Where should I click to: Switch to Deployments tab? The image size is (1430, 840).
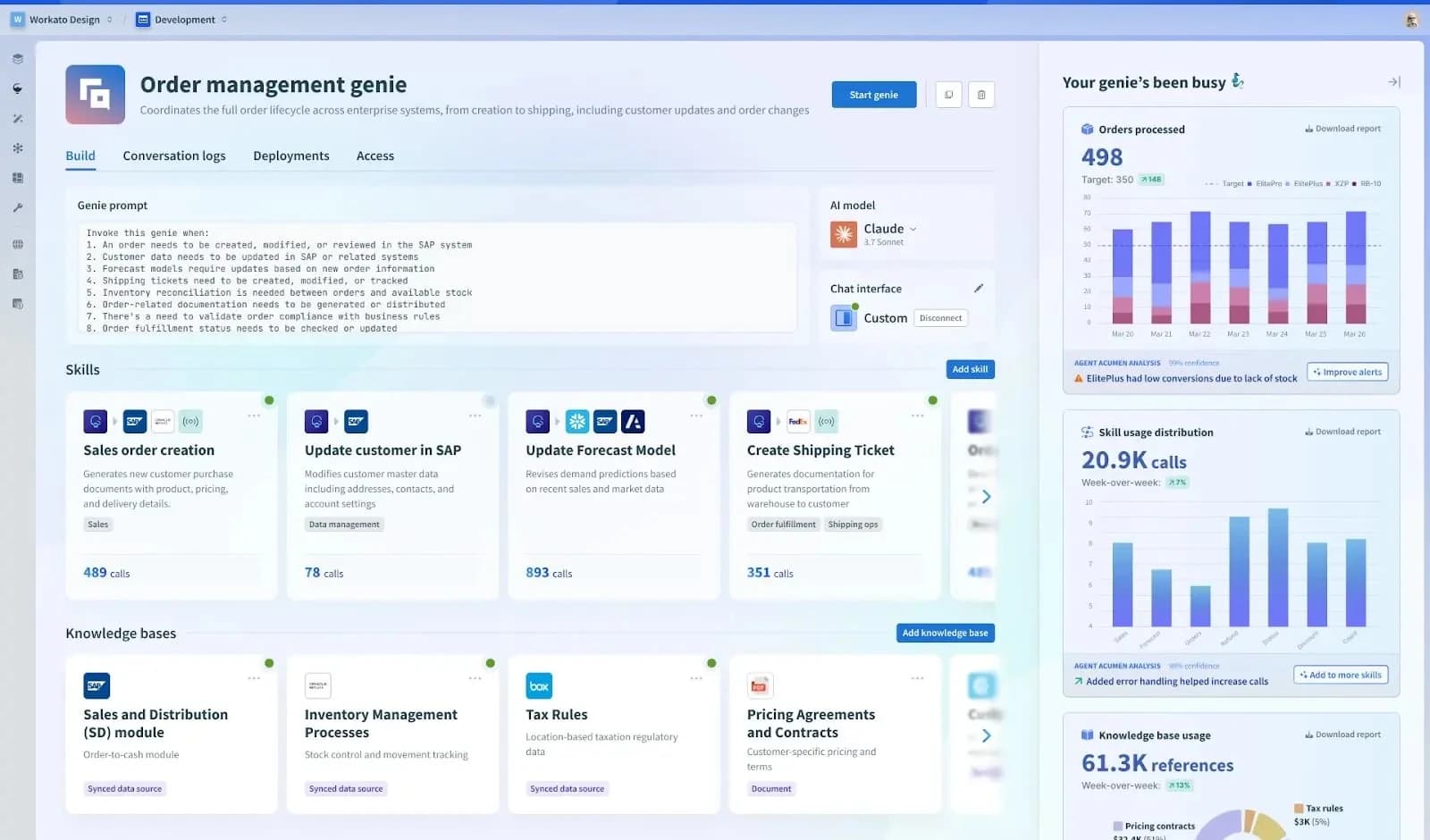pyautogui.click(x=291, y=155)
